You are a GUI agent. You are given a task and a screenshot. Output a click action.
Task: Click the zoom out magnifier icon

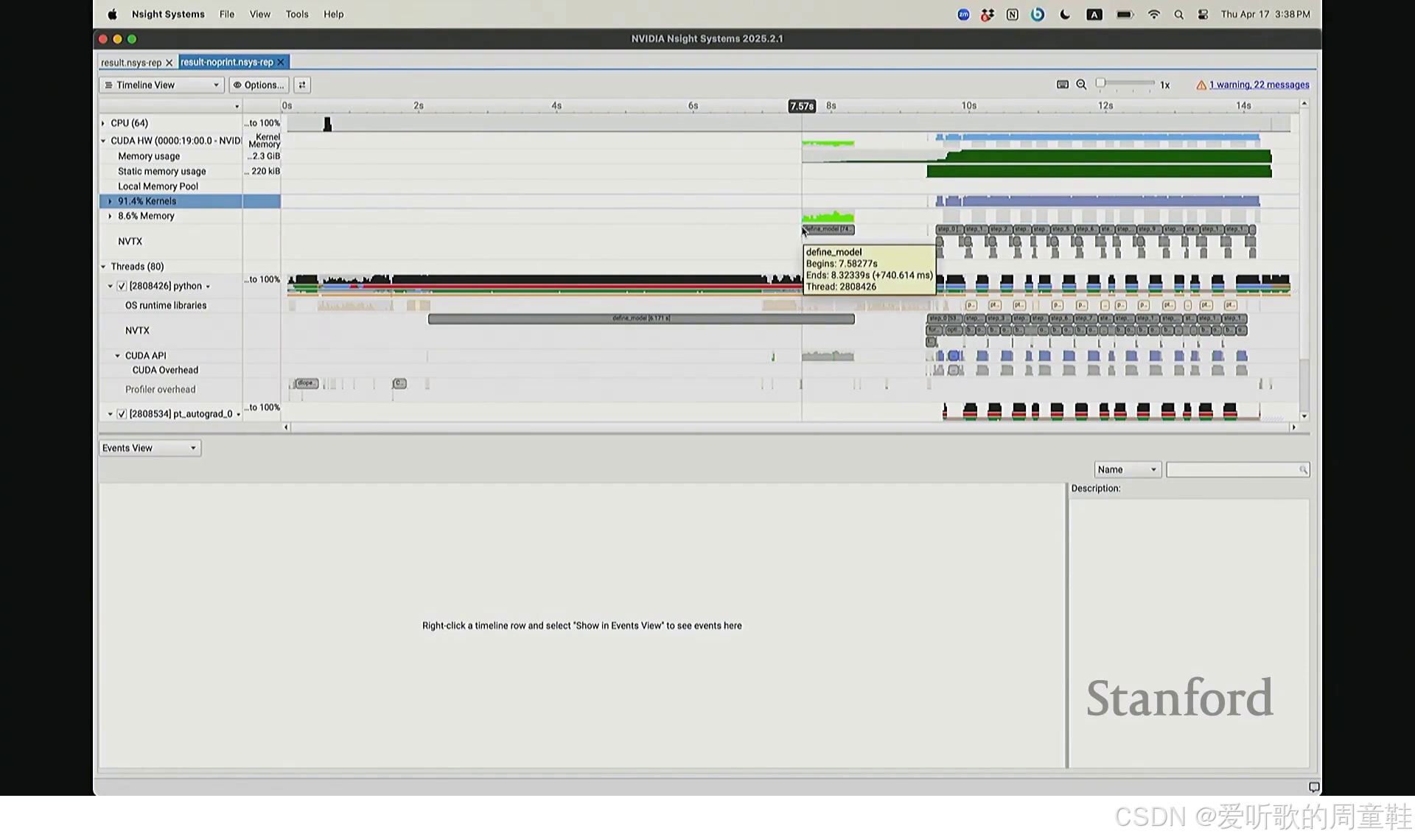[1081, 85]
